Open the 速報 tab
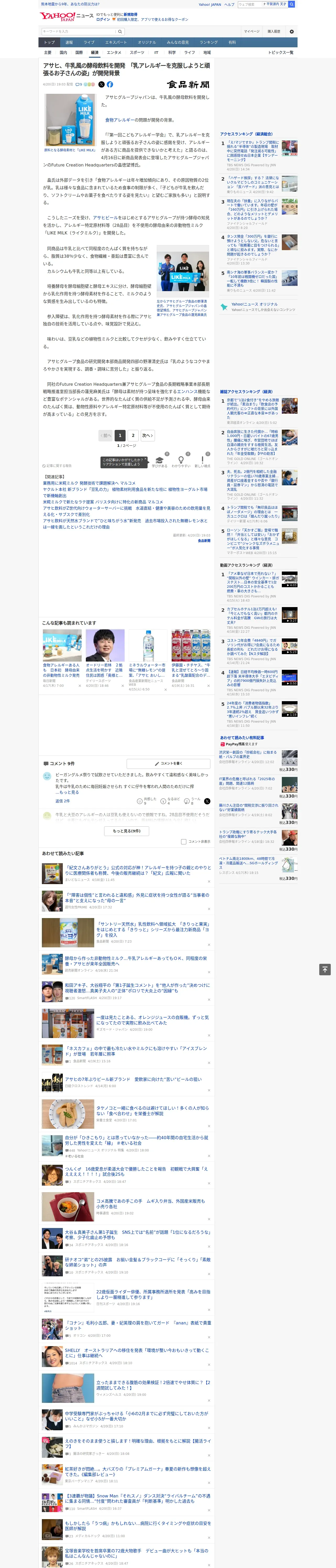The image size is (336, 1568). tap(69, 43)
